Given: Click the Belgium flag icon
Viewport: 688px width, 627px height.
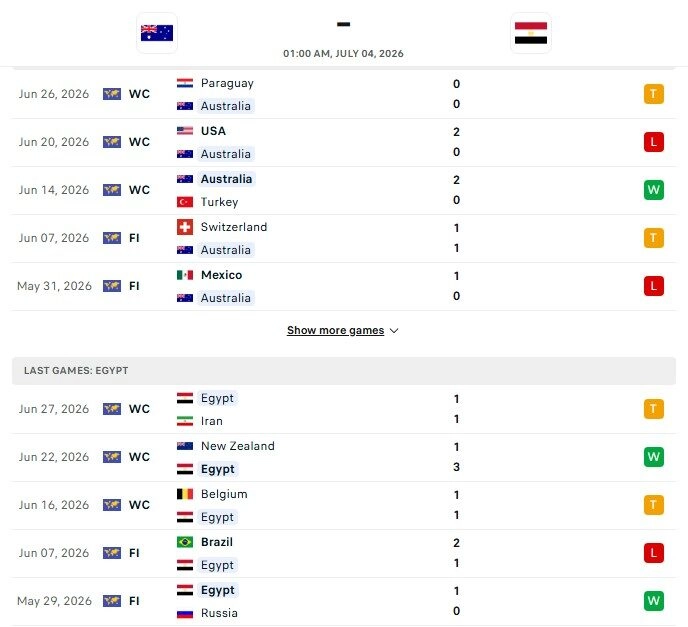Looking at the screenshot, I should pos(185,494).
